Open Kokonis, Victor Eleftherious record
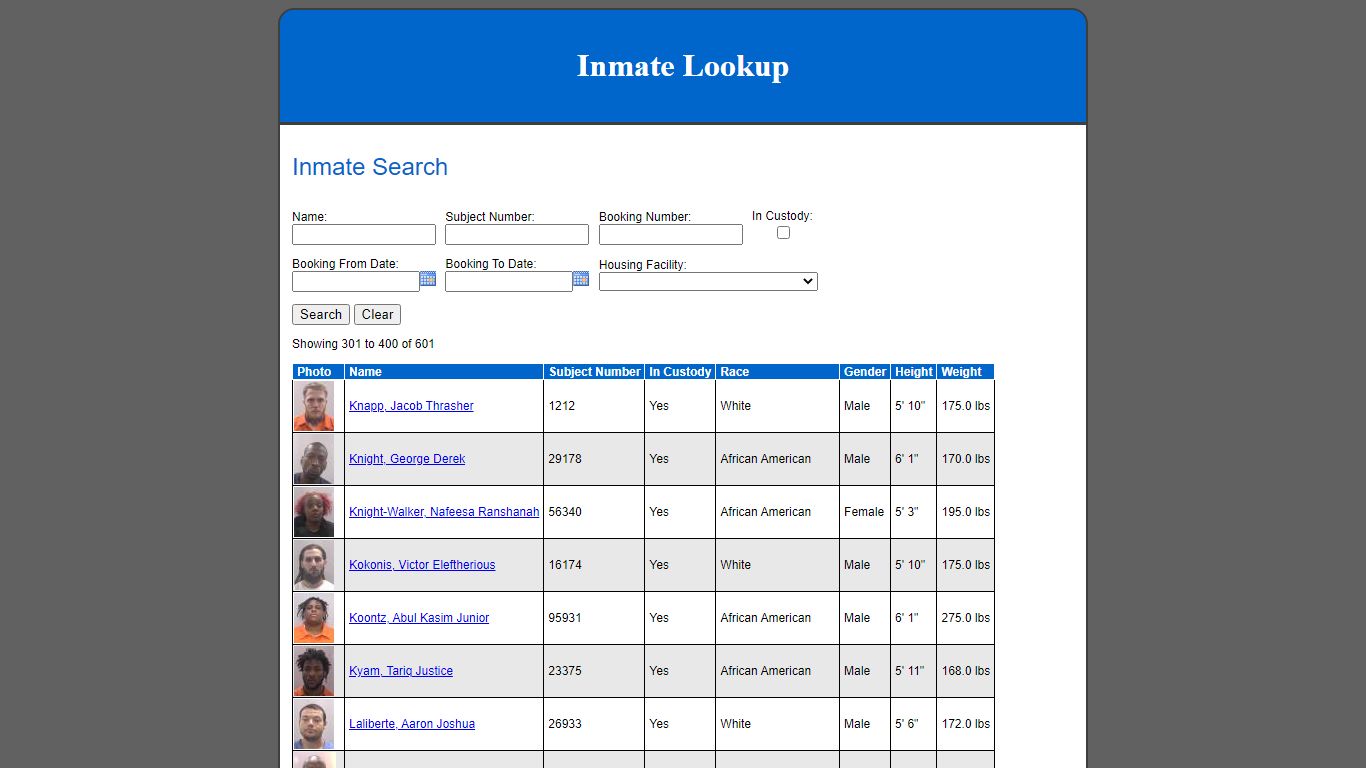1366x768 pixels. coord(421,564)
